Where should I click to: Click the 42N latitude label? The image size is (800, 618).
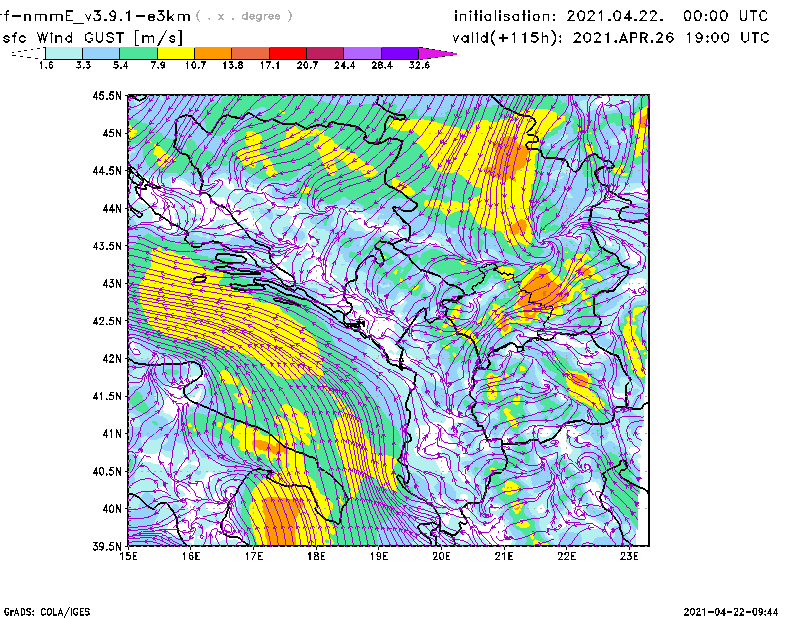click(x=112, y=359)
